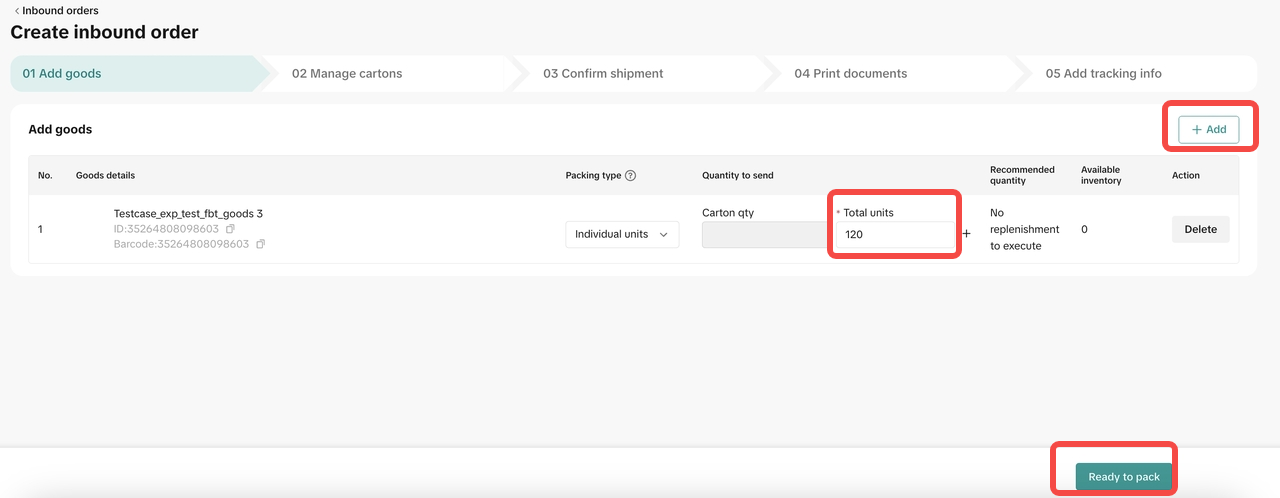This screenshot has width=1280, height=498.
Task: Open the 03 Confirm shipment step
Action: [x=603, y=73]
